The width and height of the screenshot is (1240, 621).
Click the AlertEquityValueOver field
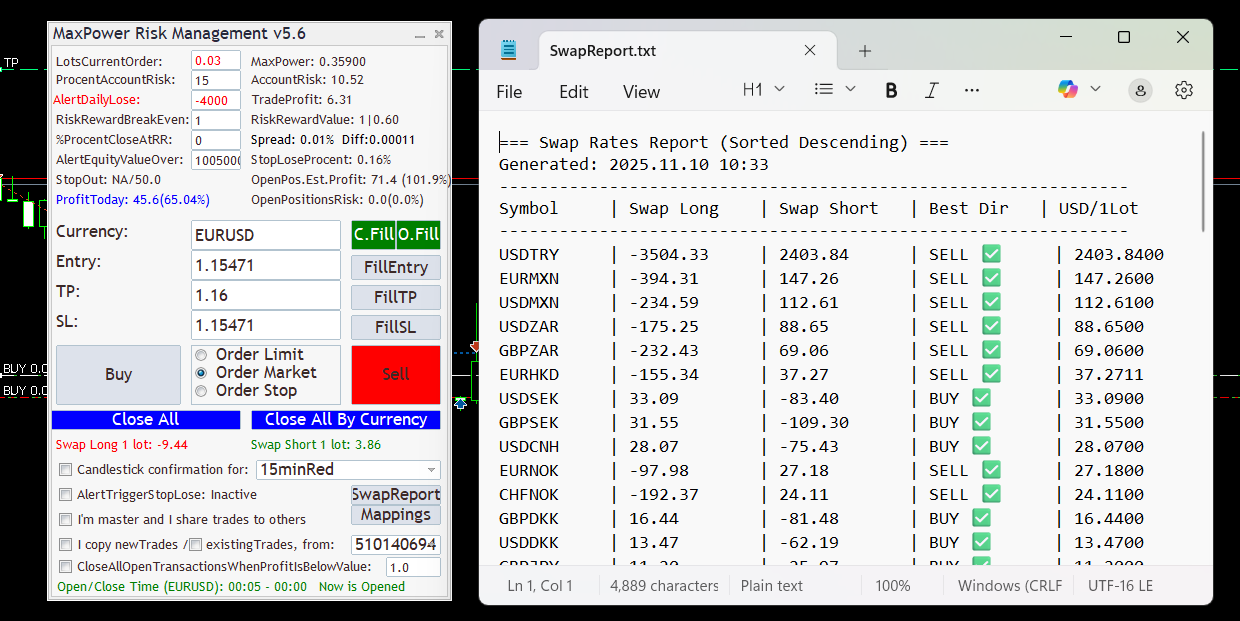coord(216,161)
